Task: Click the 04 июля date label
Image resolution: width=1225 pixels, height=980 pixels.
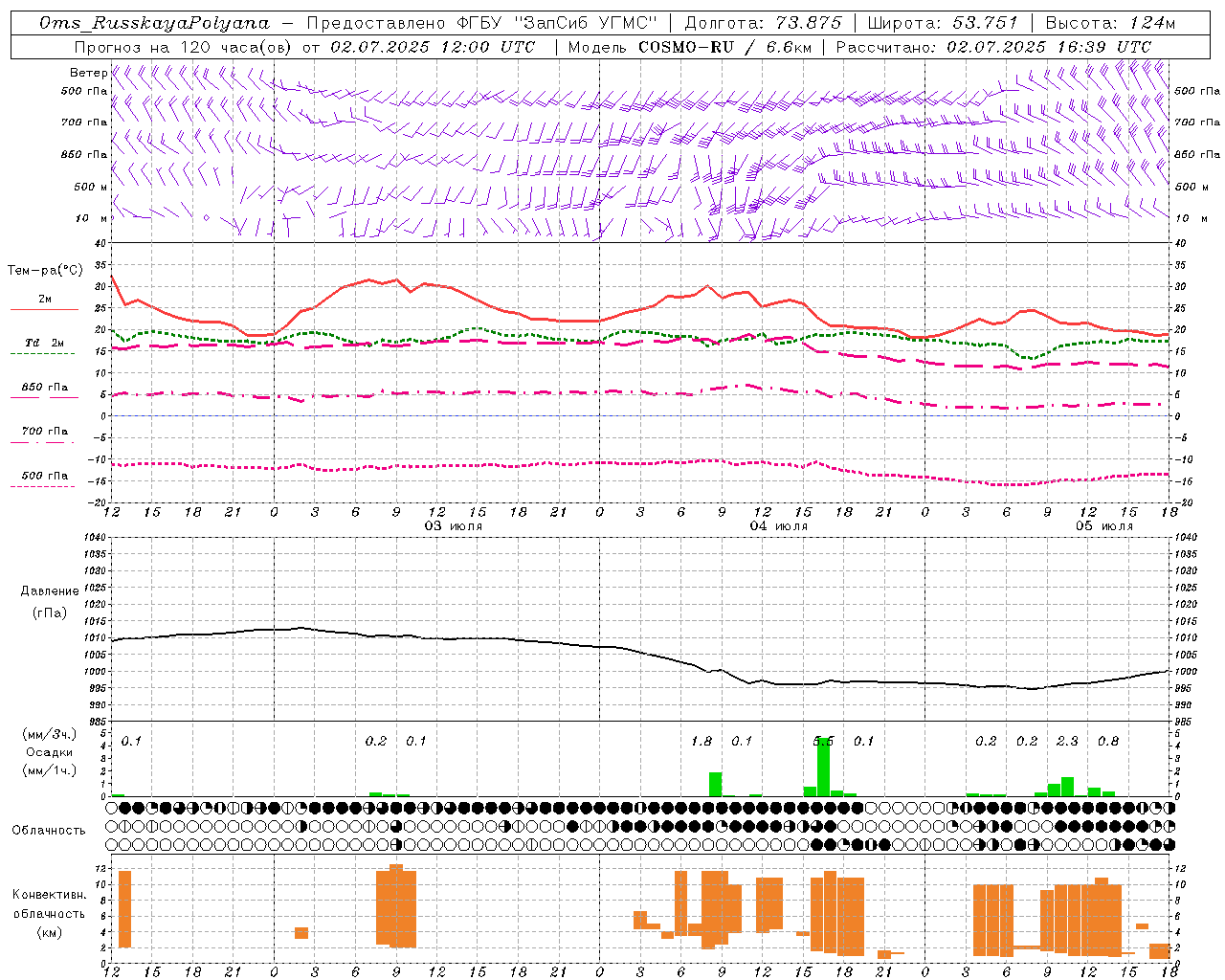Action: pyautogui.click(x=778, y=526)
